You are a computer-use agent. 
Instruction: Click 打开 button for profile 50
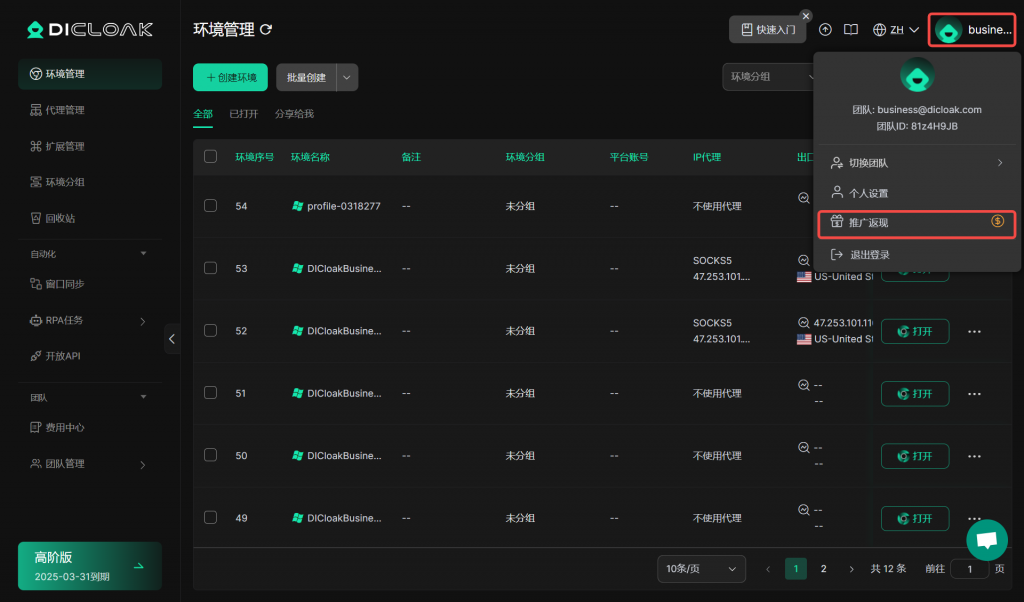click(x=914, y=456)
